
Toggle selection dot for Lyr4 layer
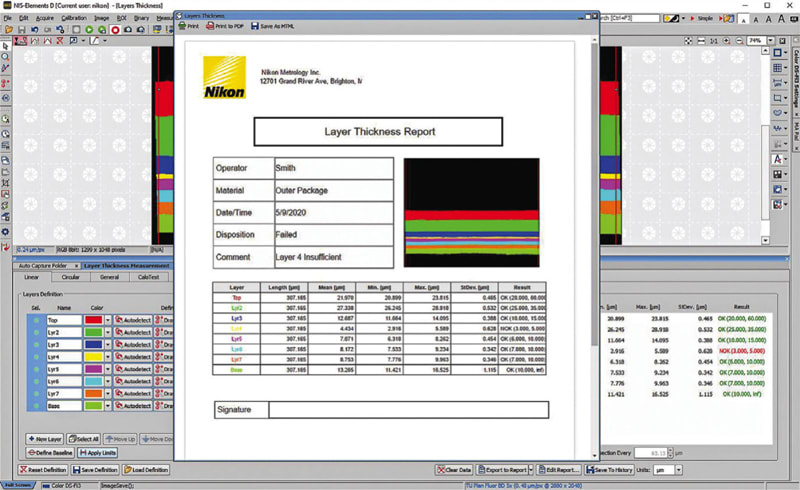pyautogui.click(x=36, y=357)
